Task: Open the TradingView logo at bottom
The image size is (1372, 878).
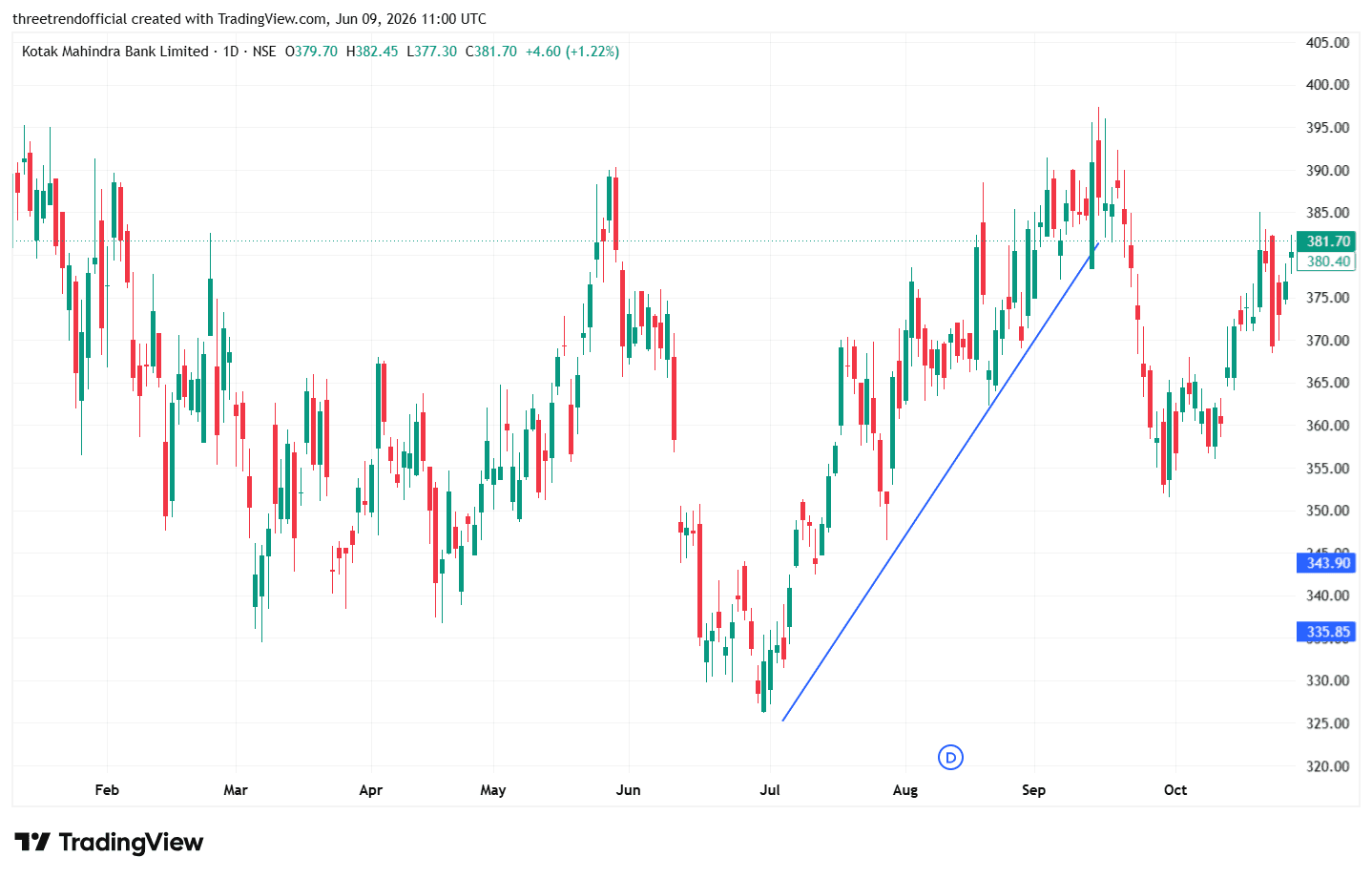Action: point(109,842)
